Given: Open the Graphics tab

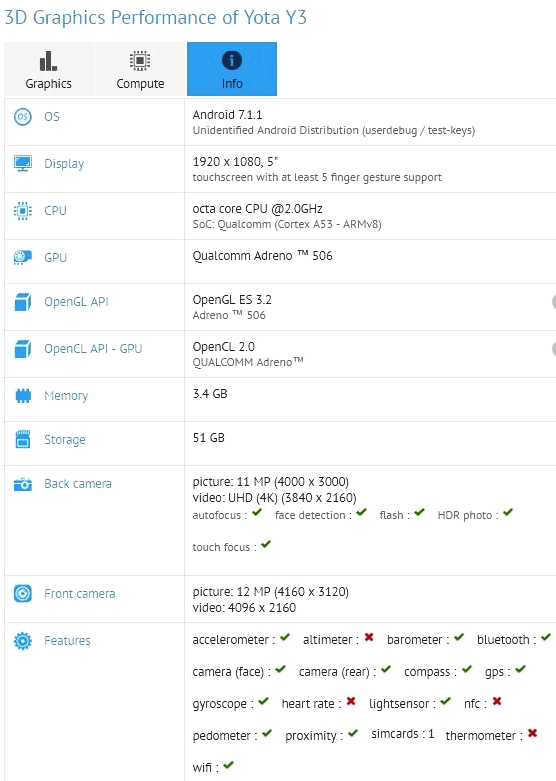Looking at the screenshot, I should pyautogui.click(x=49, y=69).
